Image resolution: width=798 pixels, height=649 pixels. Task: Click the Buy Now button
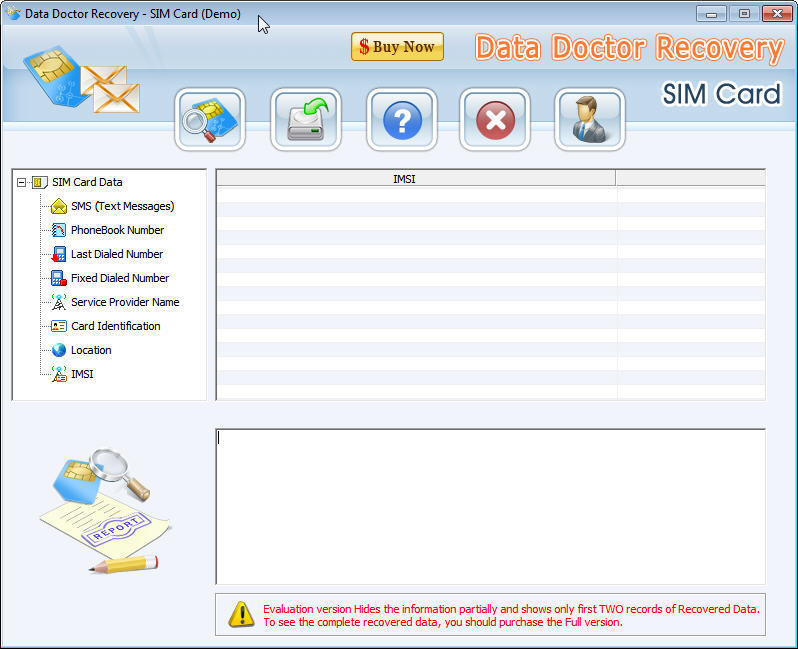397,47
